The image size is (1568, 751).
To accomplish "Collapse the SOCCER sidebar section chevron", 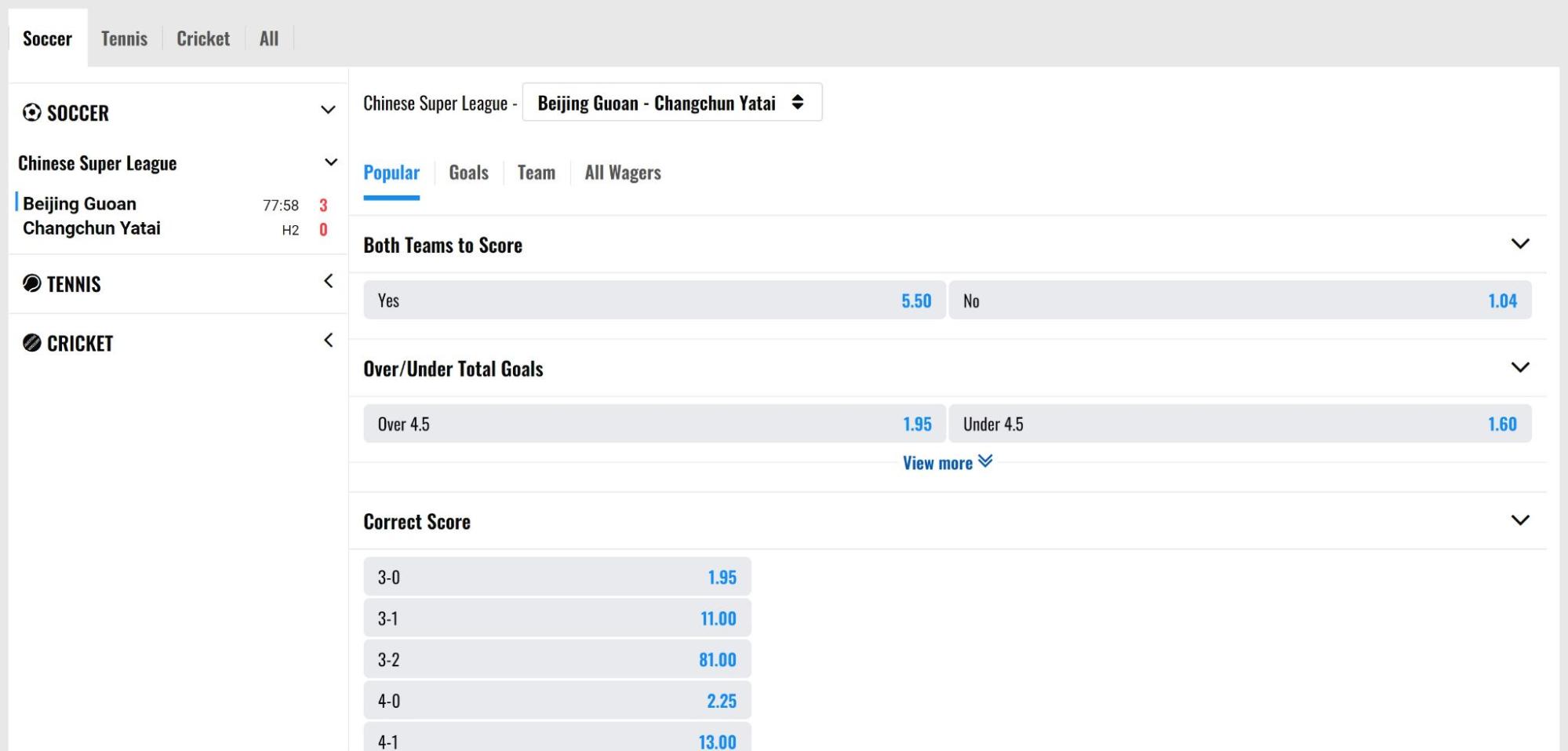I will 328,110.
